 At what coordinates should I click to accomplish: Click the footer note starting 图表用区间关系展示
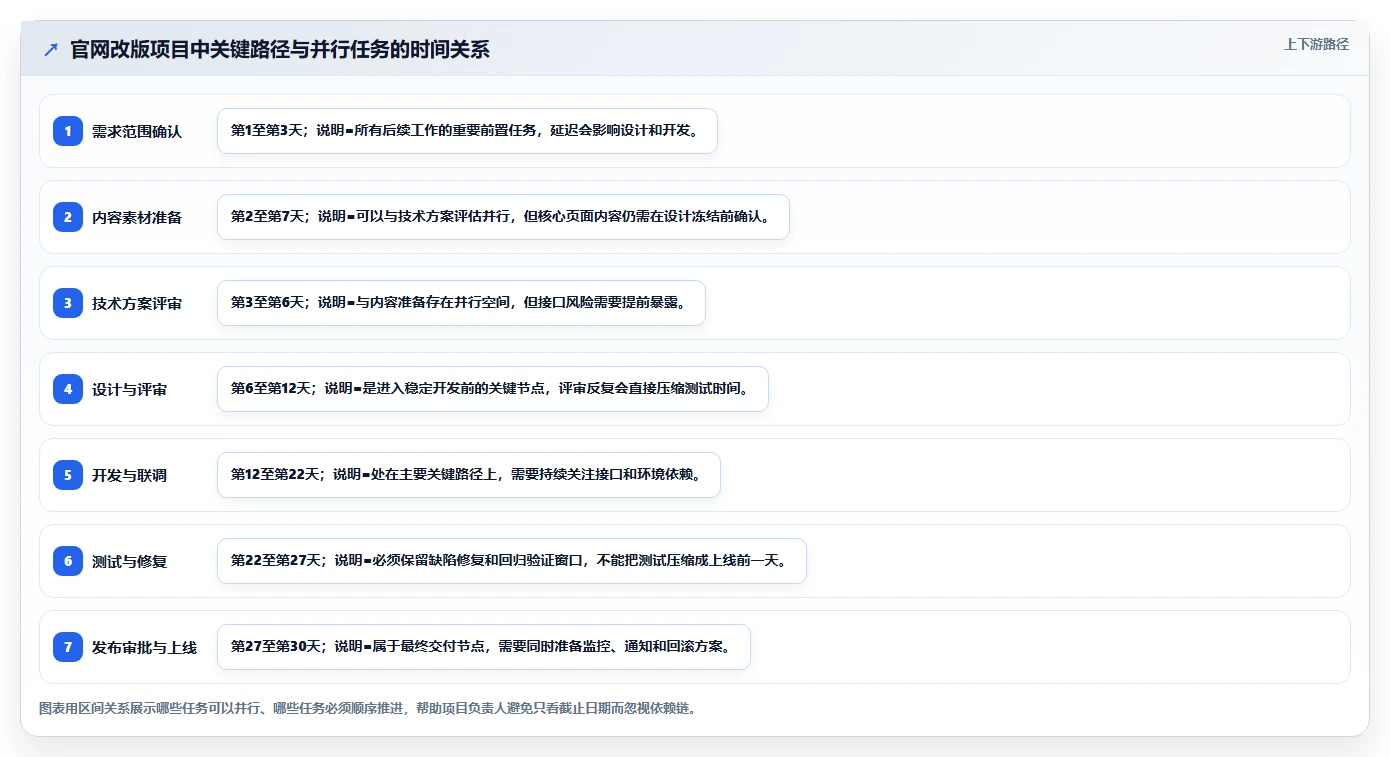coord(367,708)
